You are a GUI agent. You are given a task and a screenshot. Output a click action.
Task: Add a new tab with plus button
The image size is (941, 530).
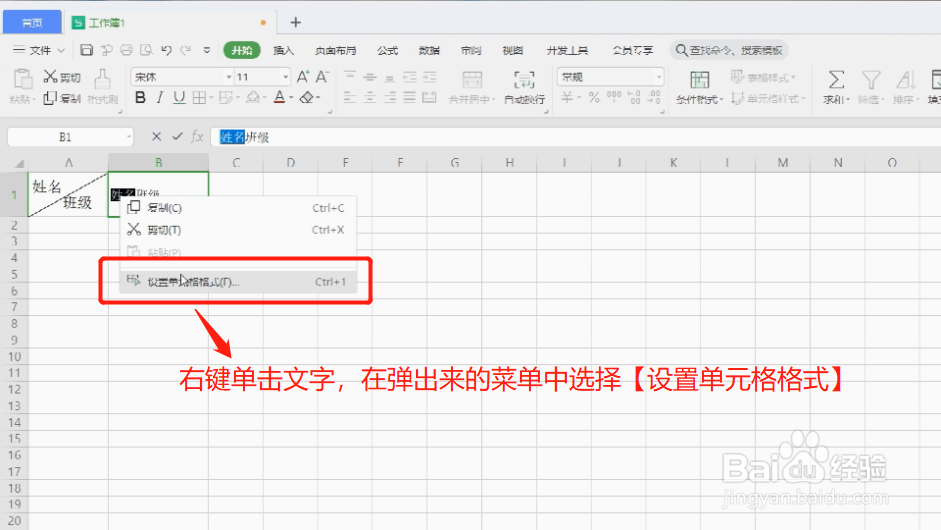pos(295,22)
